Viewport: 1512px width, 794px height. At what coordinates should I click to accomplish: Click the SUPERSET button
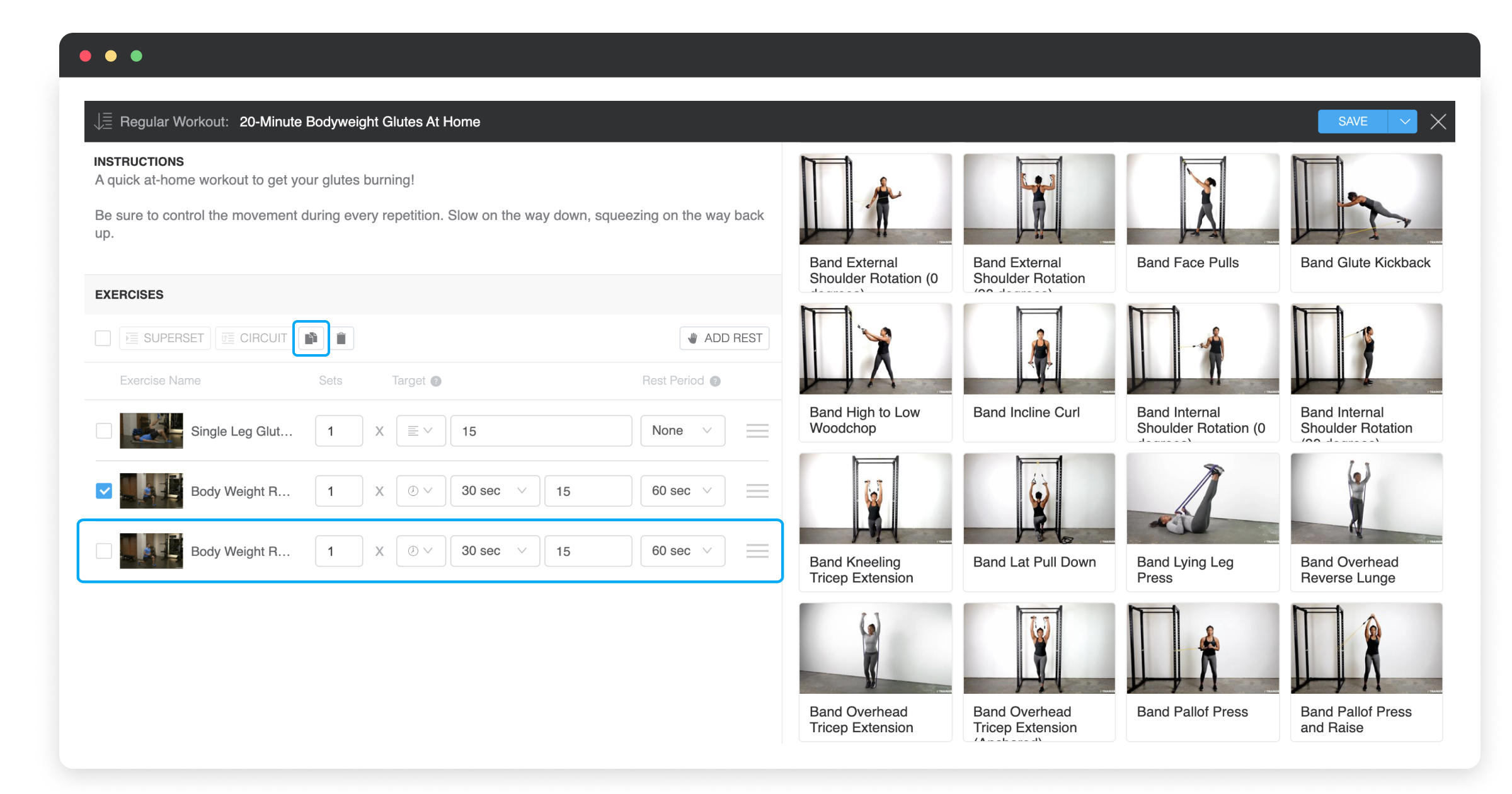click(165, 338)
